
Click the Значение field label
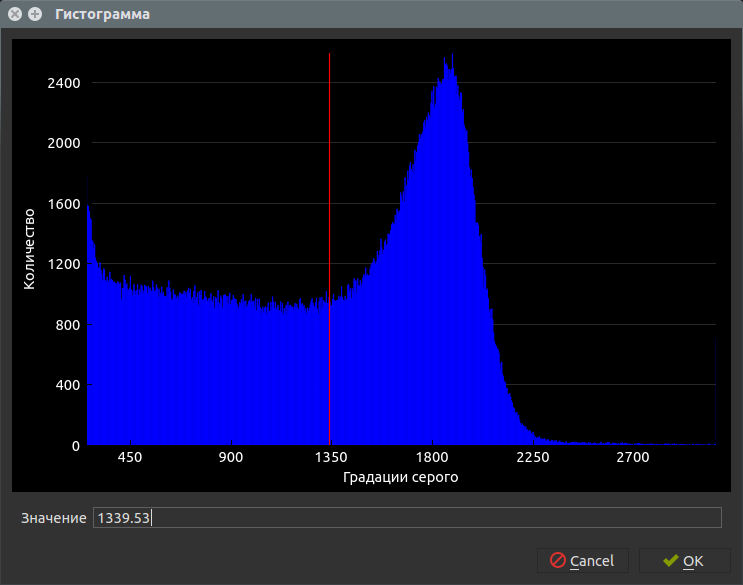point(53,518)
